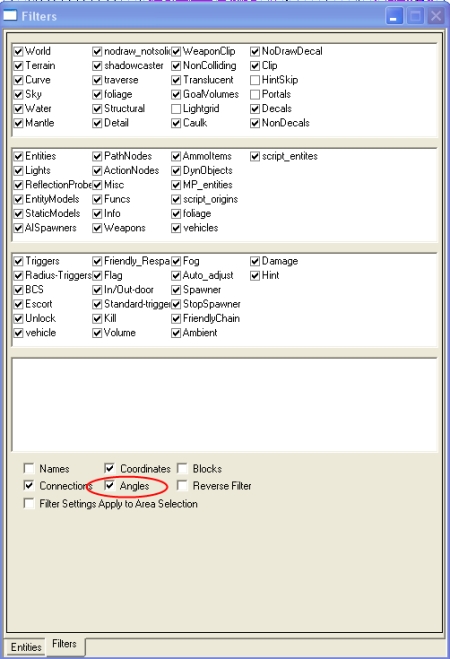Toggle the StopSpawner checkbox
The image size is (450, 659).
coord(176,304)
